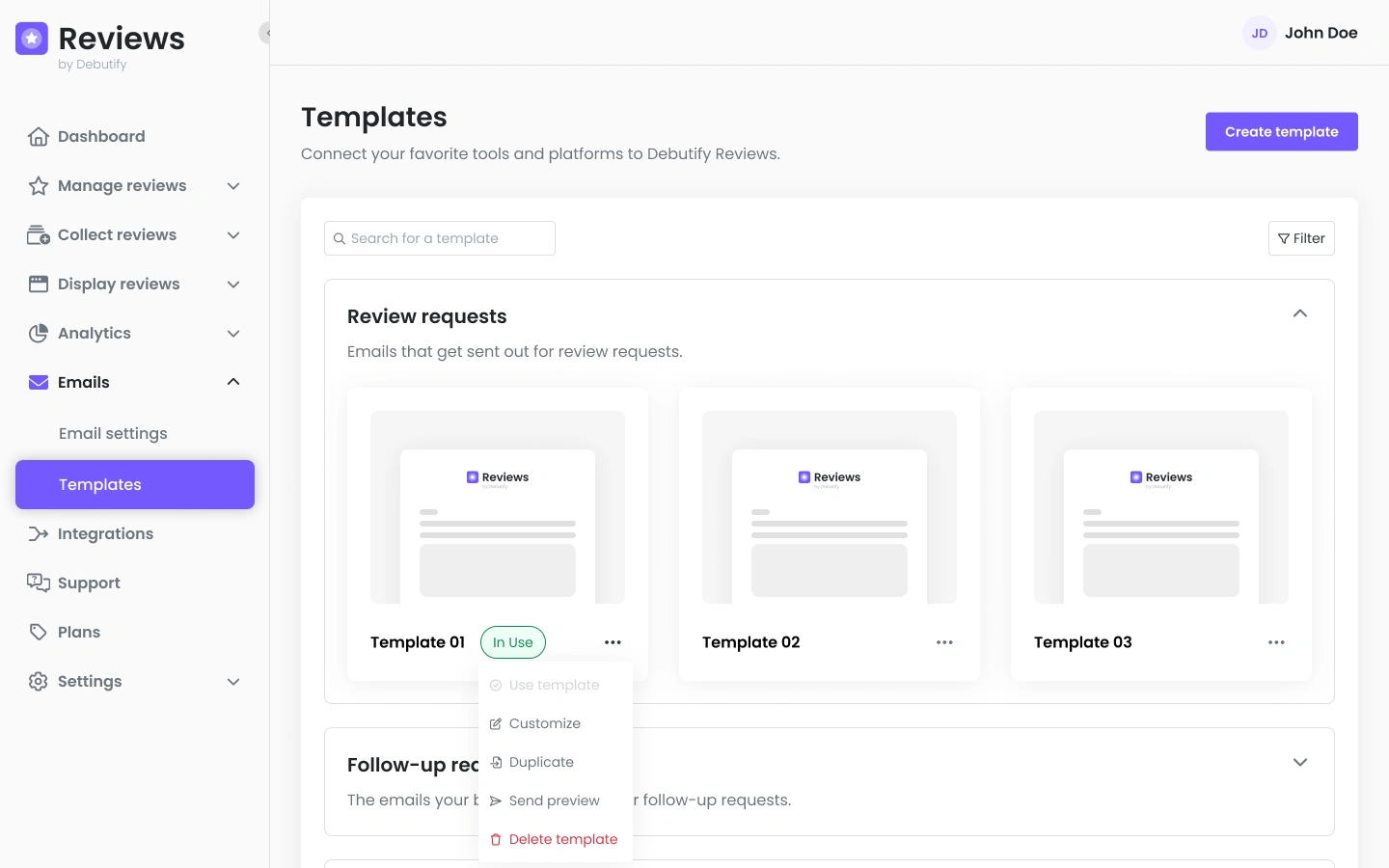Click the Dashboard home icon

click(39, 137)
